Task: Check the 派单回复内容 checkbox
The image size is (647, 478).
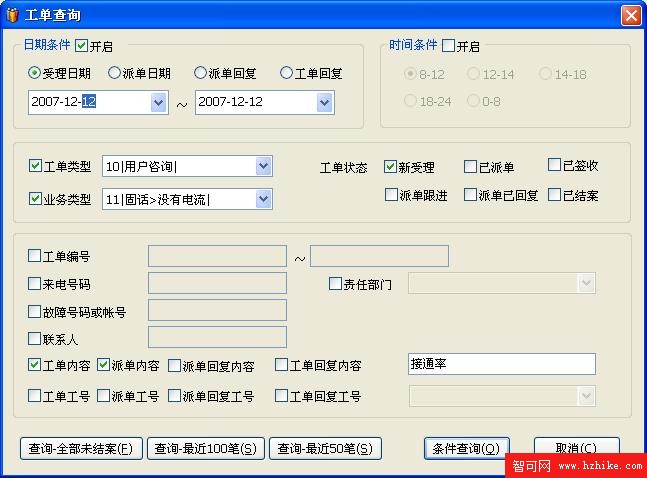Action: (174, 365)
